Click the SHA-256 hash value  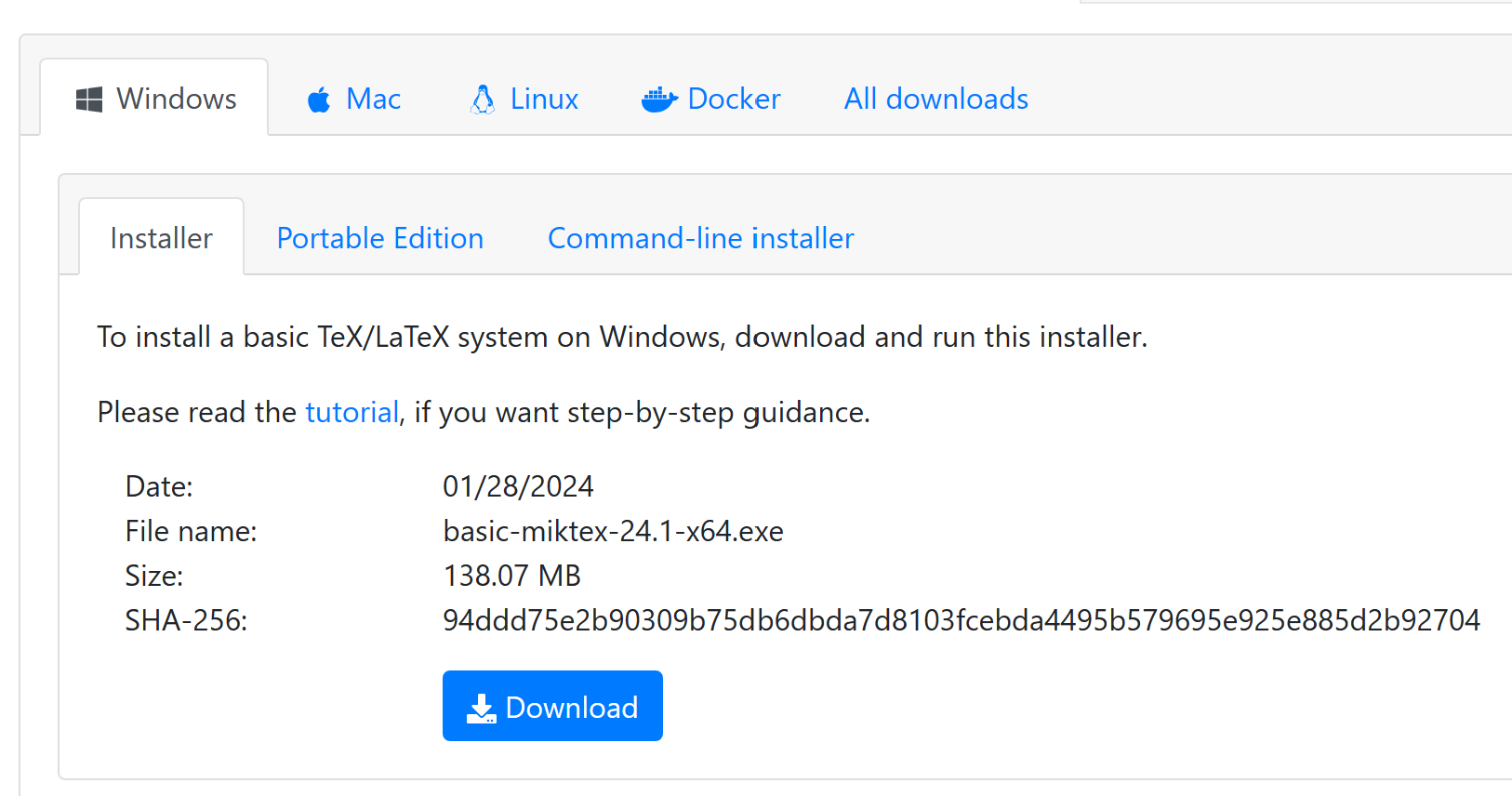pyautogui.click(x=961, y=620)
